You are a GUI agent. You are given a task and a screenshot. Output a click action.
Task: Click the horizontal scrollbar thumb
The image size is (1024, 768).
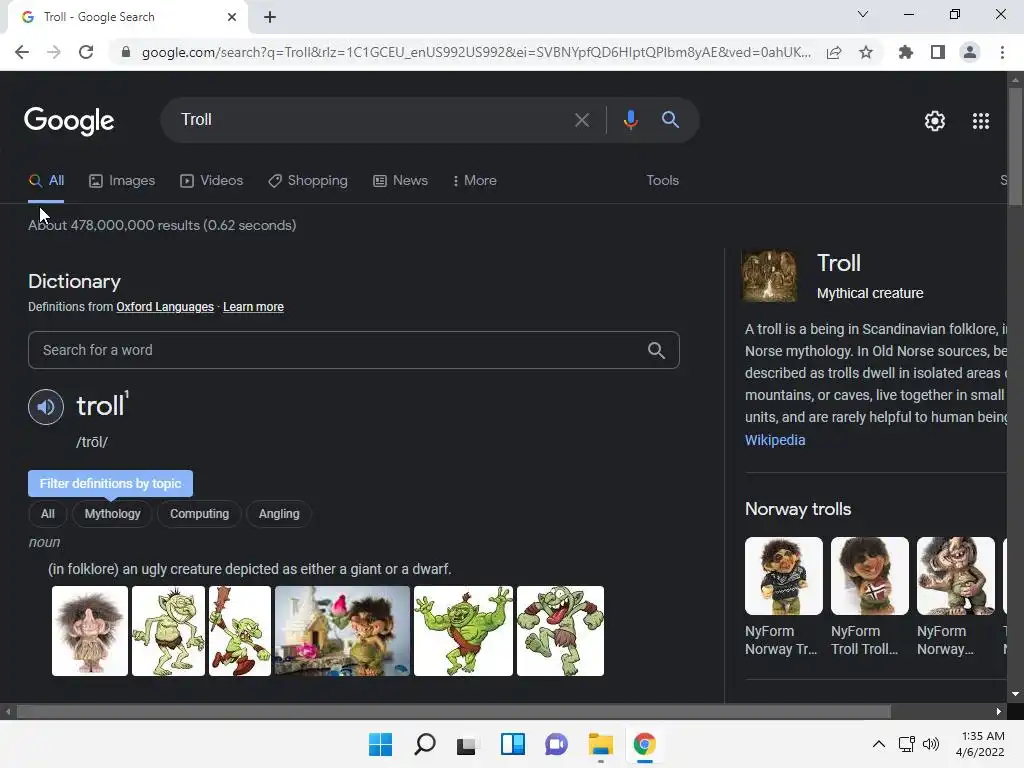click(454, 712)
